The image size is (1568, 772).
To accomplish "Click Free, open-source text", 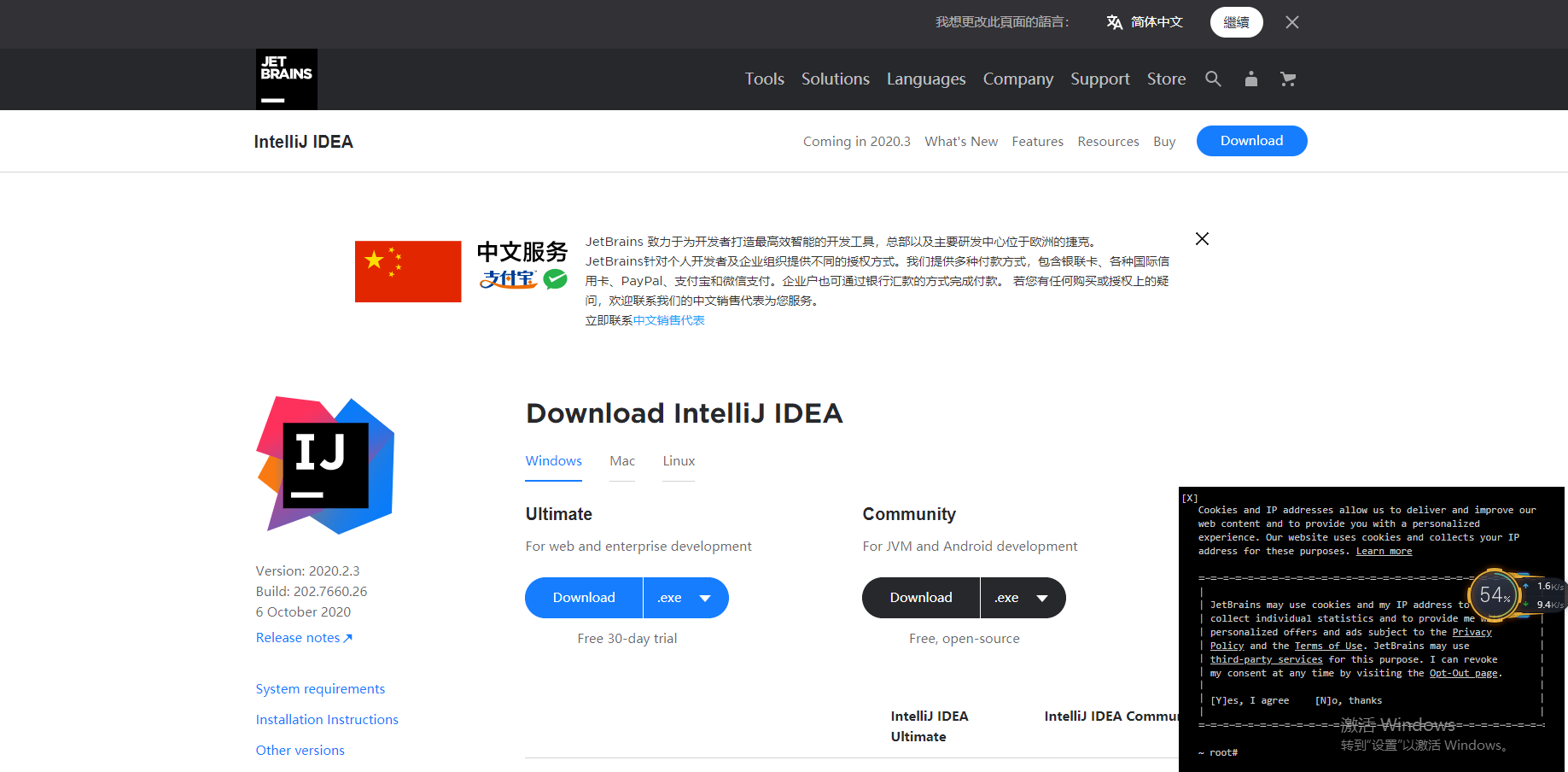I will tap(965, 639).
